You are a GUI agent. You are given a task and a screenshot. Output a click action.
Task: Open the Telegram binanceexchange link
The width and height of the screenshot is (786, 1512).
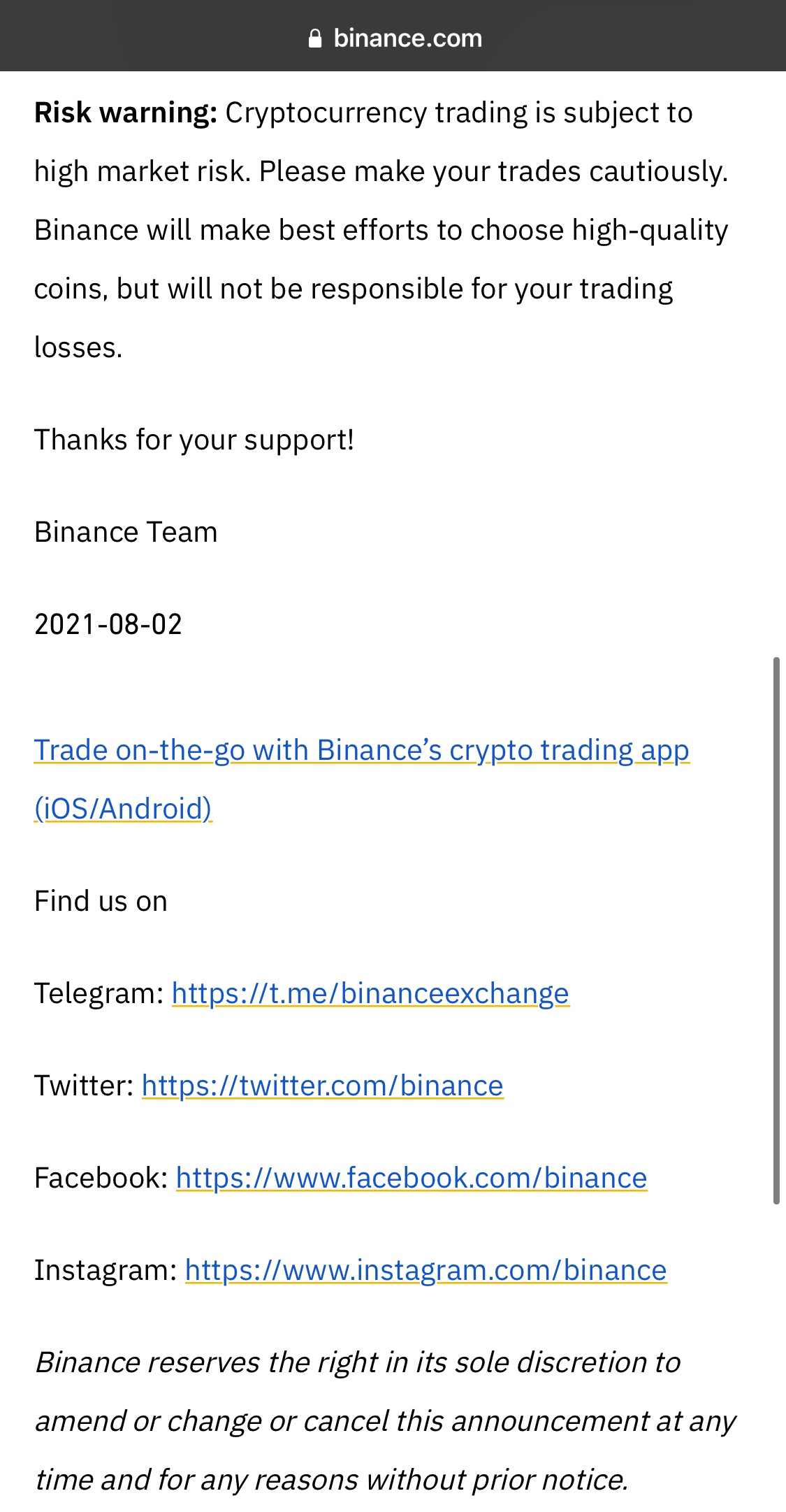click(x=370, y=993)
